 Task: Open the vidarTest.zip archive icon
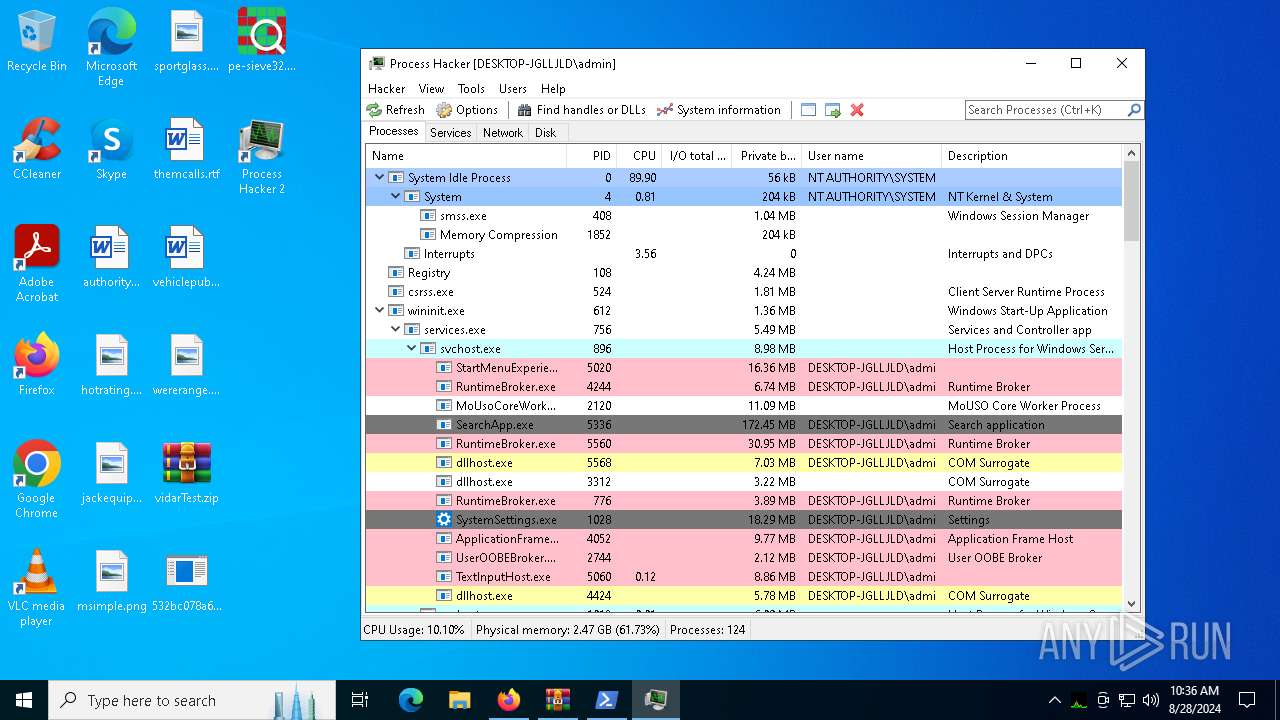[186, 474]
